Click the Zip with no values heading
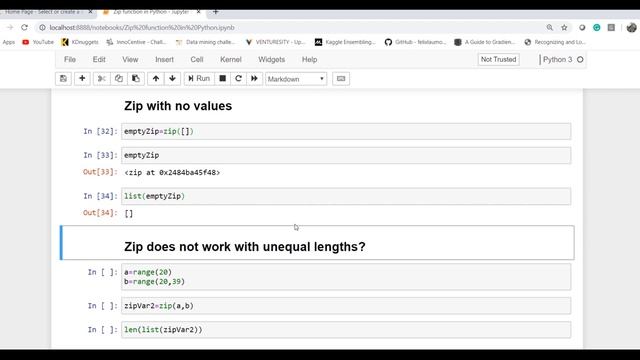The width and height of the screenshot is (640, 360). pos(178,106)
